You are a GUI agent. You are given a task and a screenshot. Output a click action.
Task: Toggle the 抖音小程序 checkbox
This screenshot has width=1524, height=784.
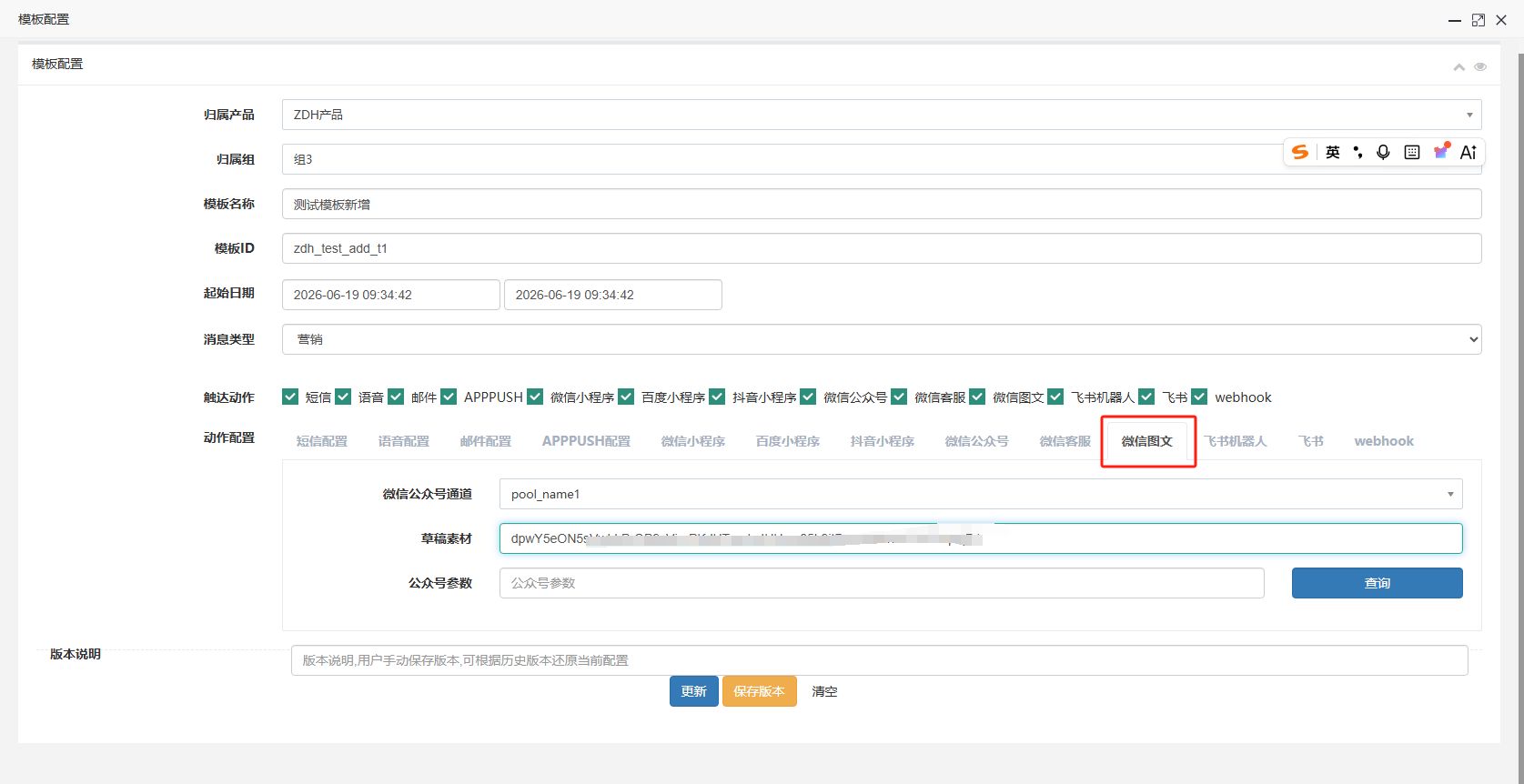point(717,397)
